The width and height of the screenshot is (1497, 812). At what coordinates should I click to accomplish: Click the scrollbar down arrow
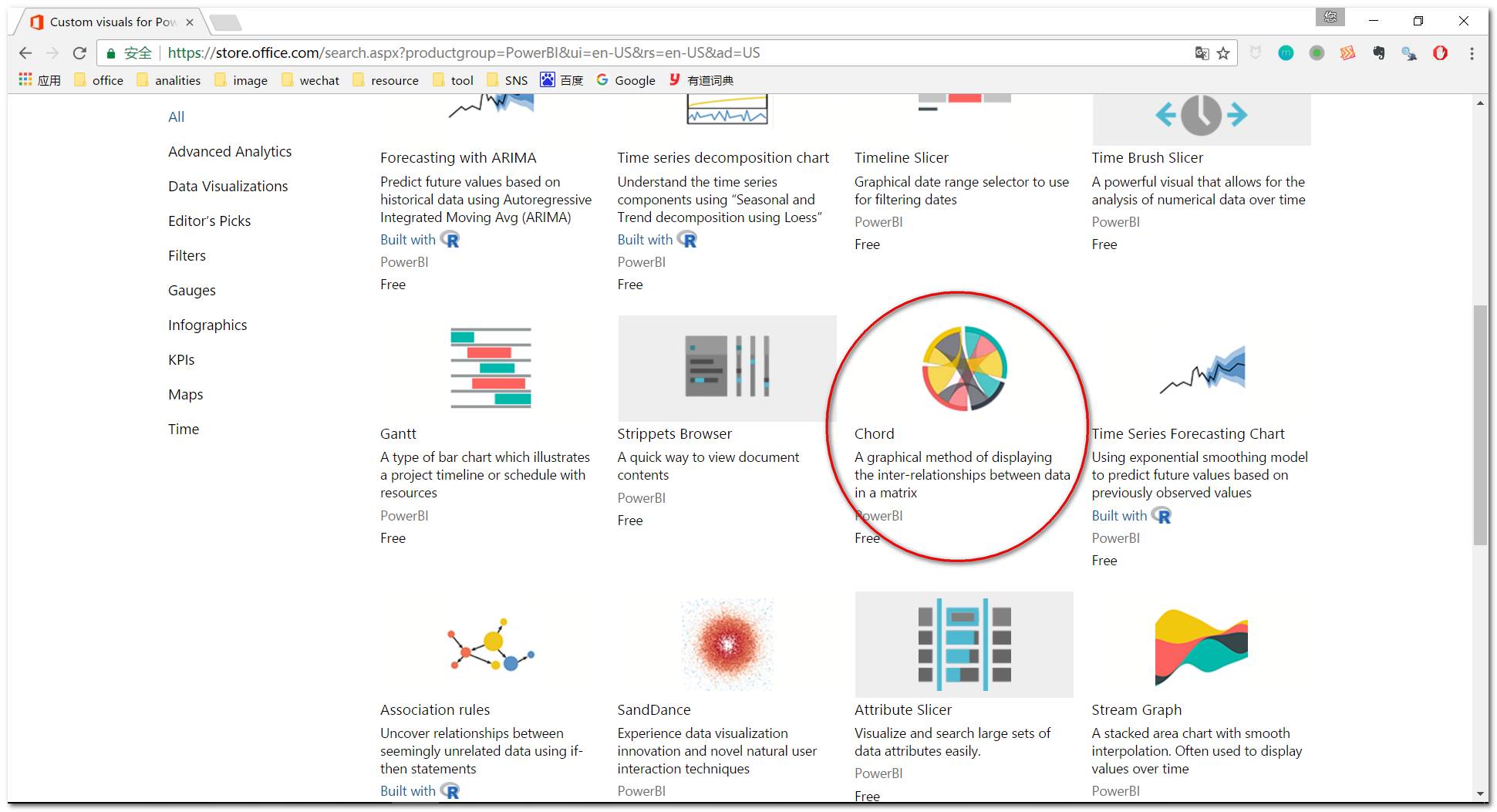(x=1479, y=793)
